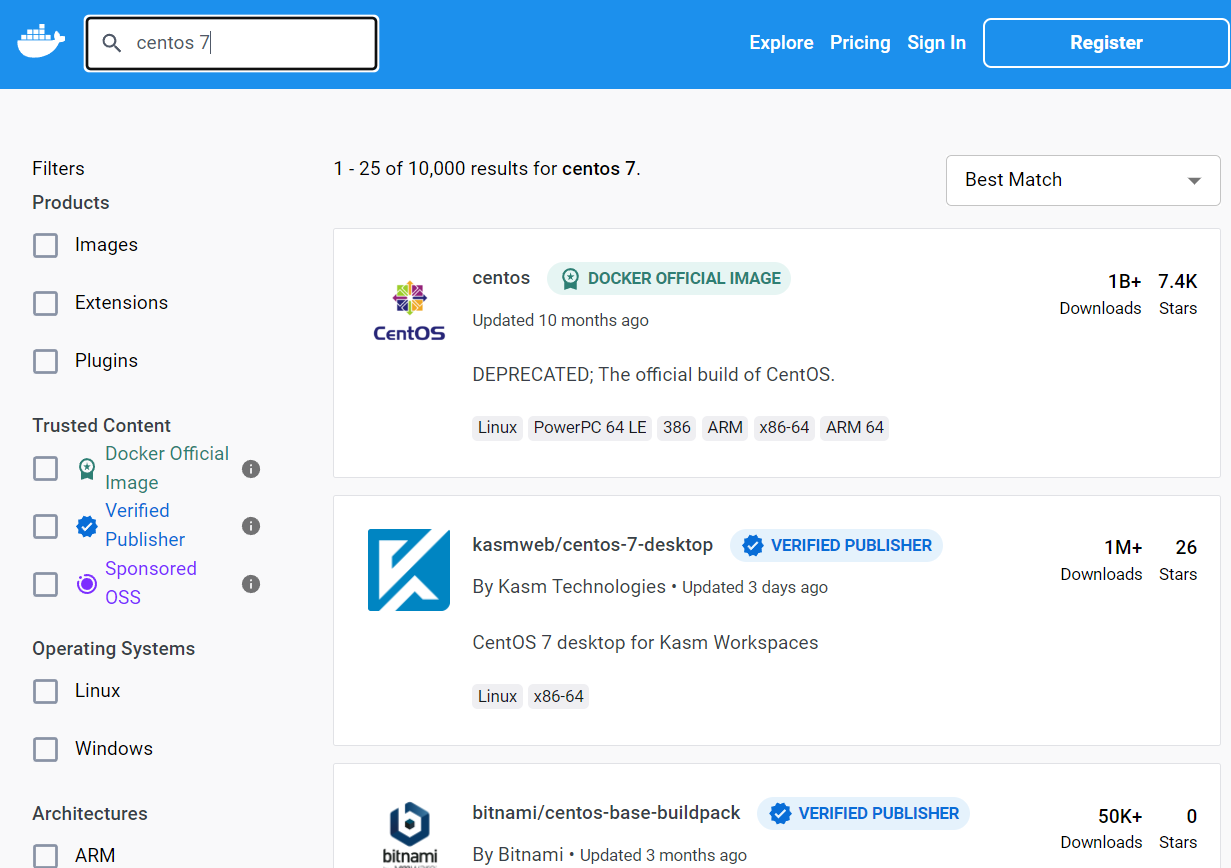Click the search magnifier icon
The width and height of the screenshot is (1231, 868).
click(112, 43)
